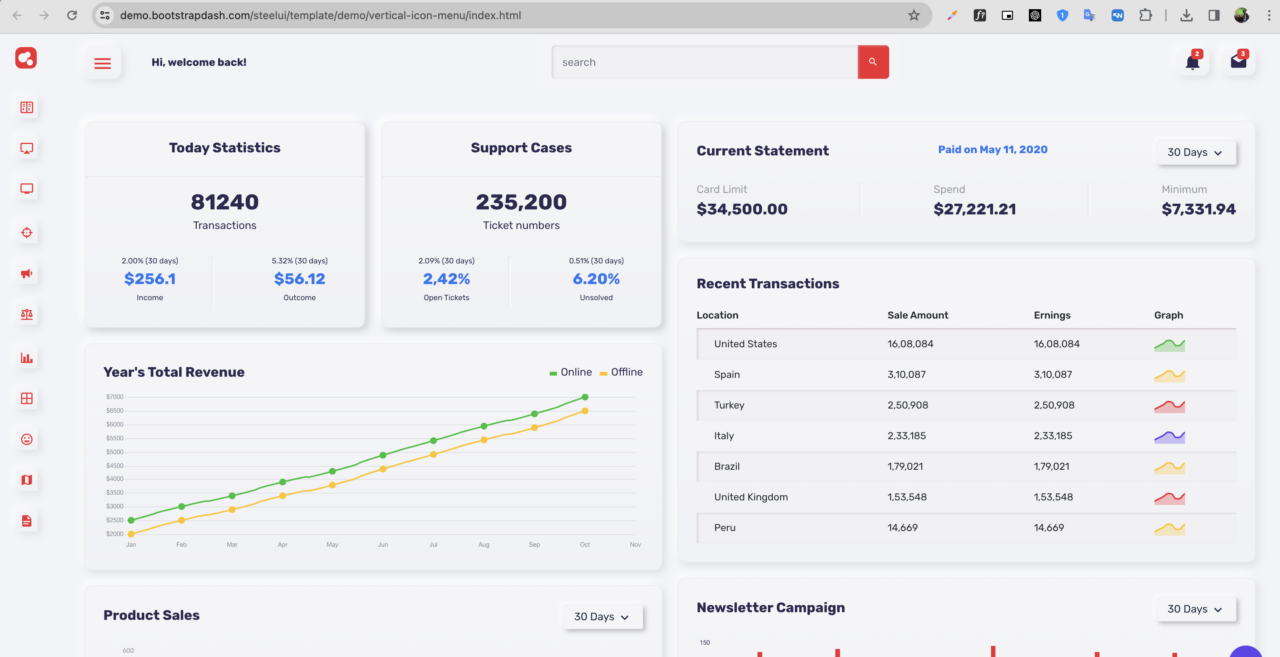Toggle the hamburger menu button

102,63
